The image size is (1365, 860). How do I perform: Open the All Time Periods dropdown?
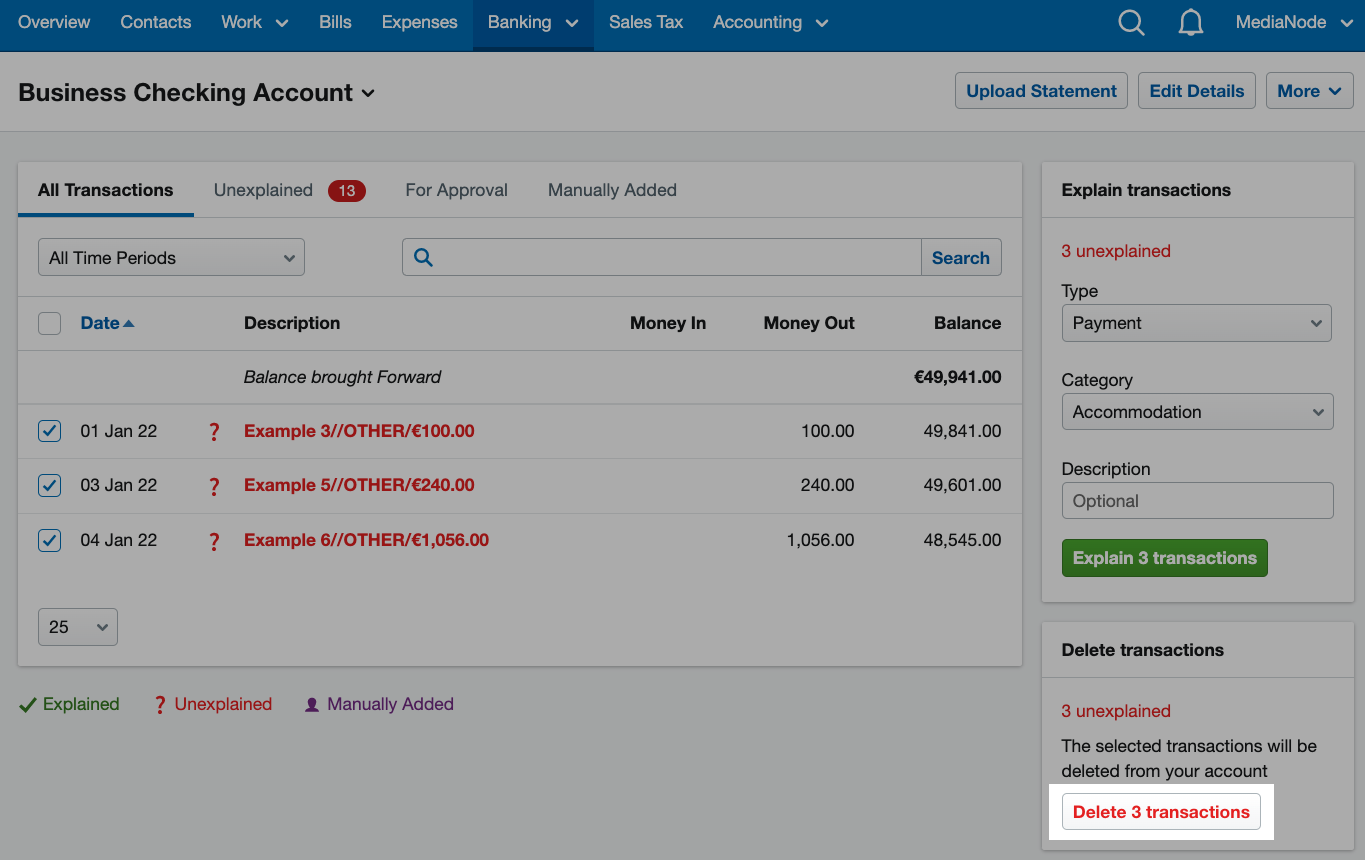171,257
